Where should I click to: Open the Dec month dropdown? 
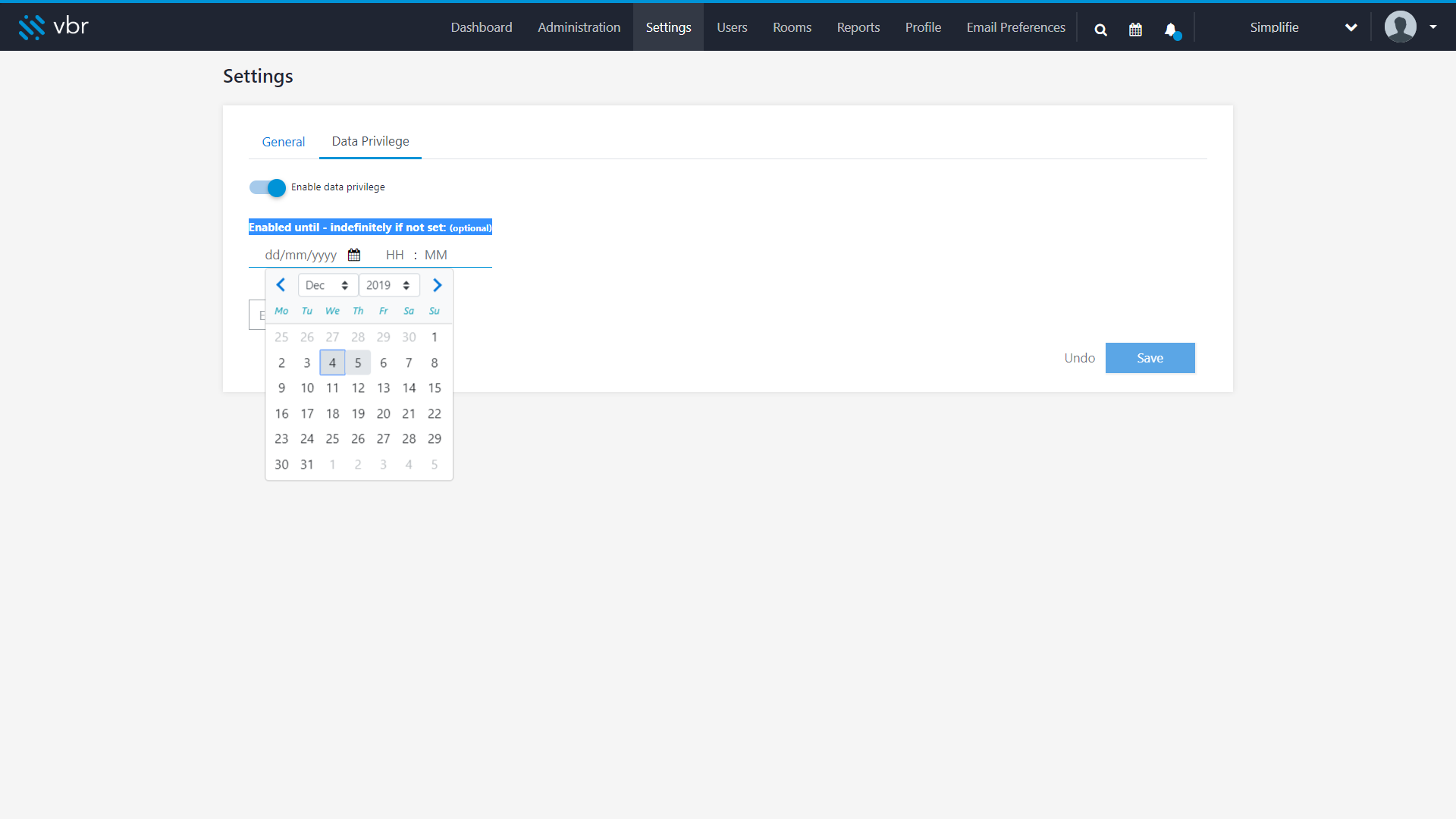(x=328, y=285)
